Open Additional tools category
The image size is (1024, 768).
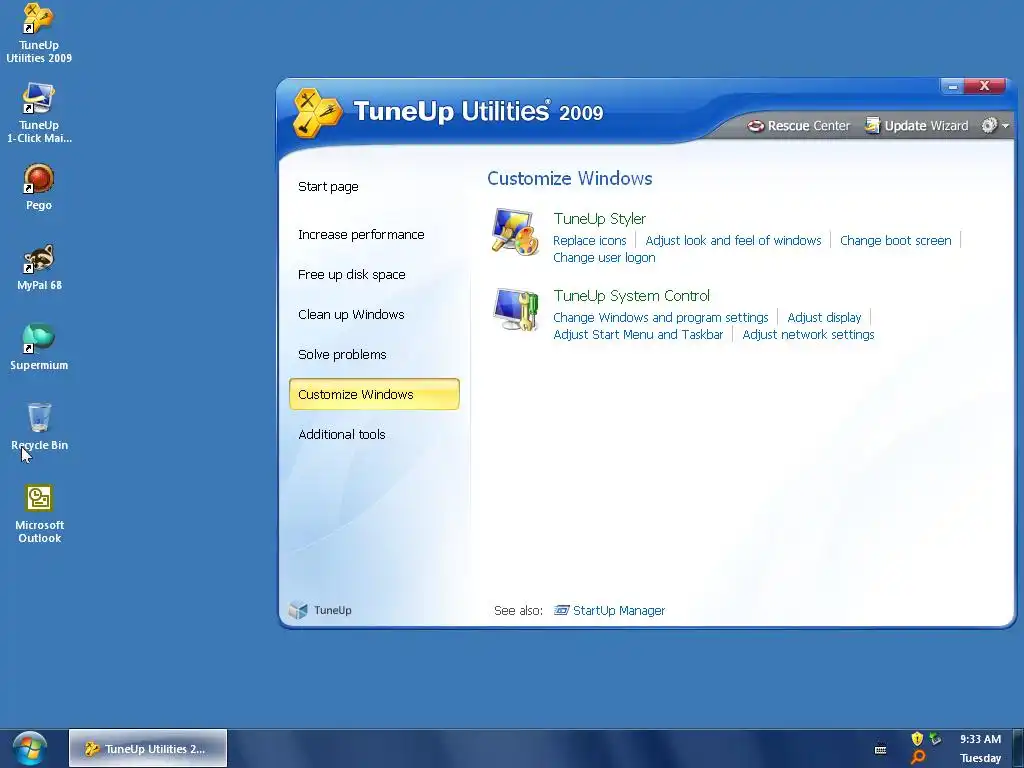coord(342,434)
